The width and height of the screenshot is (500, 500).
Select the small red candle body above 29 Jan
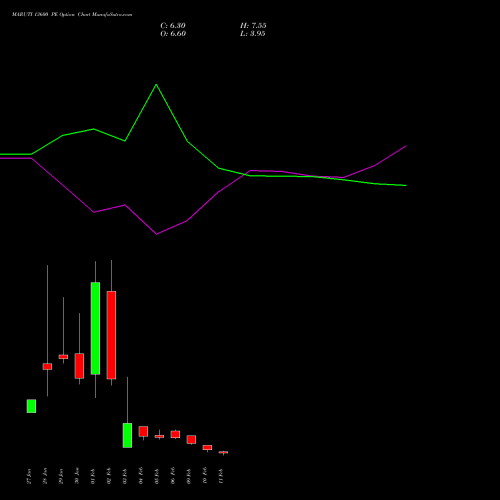[x=63, y=357]
